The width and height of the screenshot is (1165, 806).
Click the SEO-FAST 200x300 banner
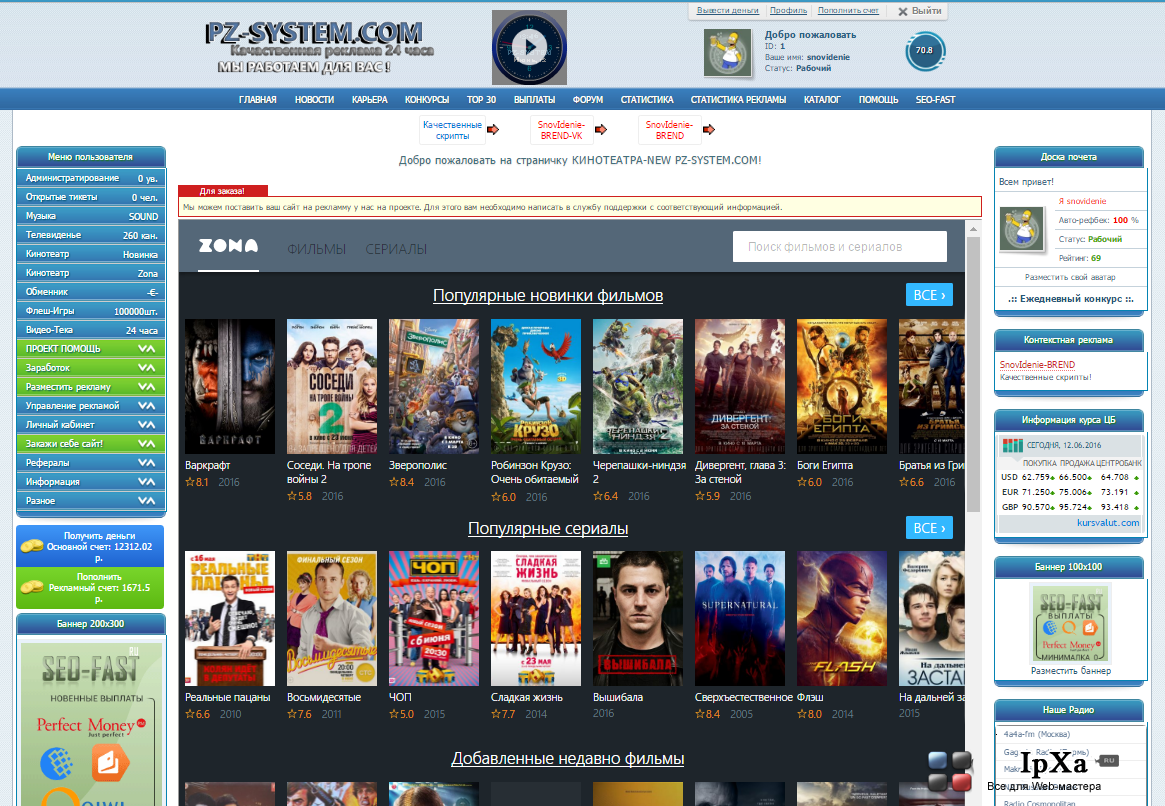pos(91,724)
